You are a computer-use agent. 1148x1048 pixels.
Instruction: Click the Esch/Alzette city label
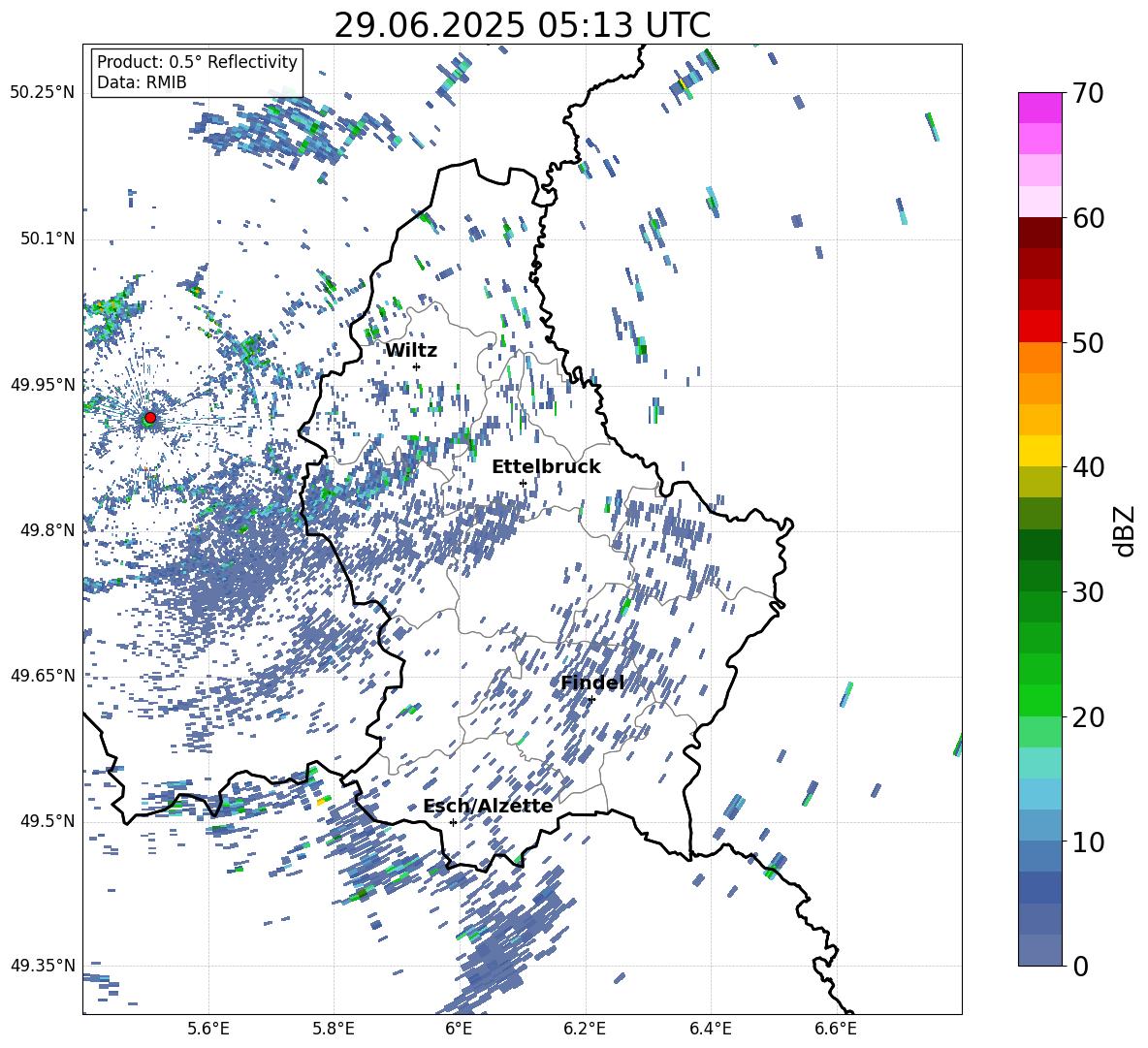(488, 806)
